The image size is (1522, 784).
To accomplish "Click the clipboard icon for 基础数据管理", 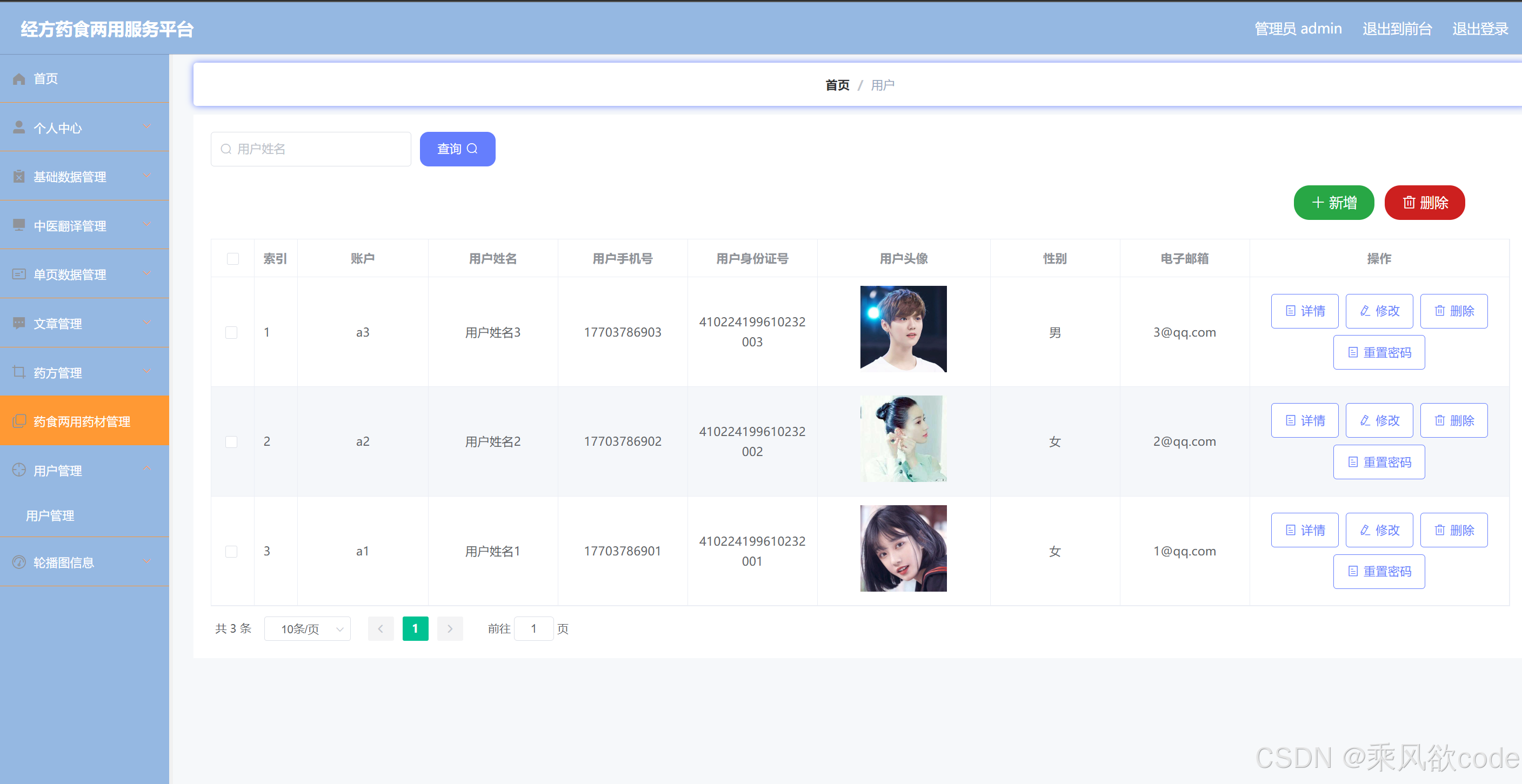I will click(x=18, y=176).
